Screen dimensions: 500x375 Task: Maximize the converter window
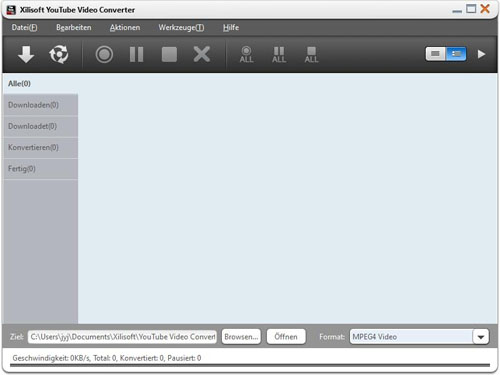coord(471,9)
